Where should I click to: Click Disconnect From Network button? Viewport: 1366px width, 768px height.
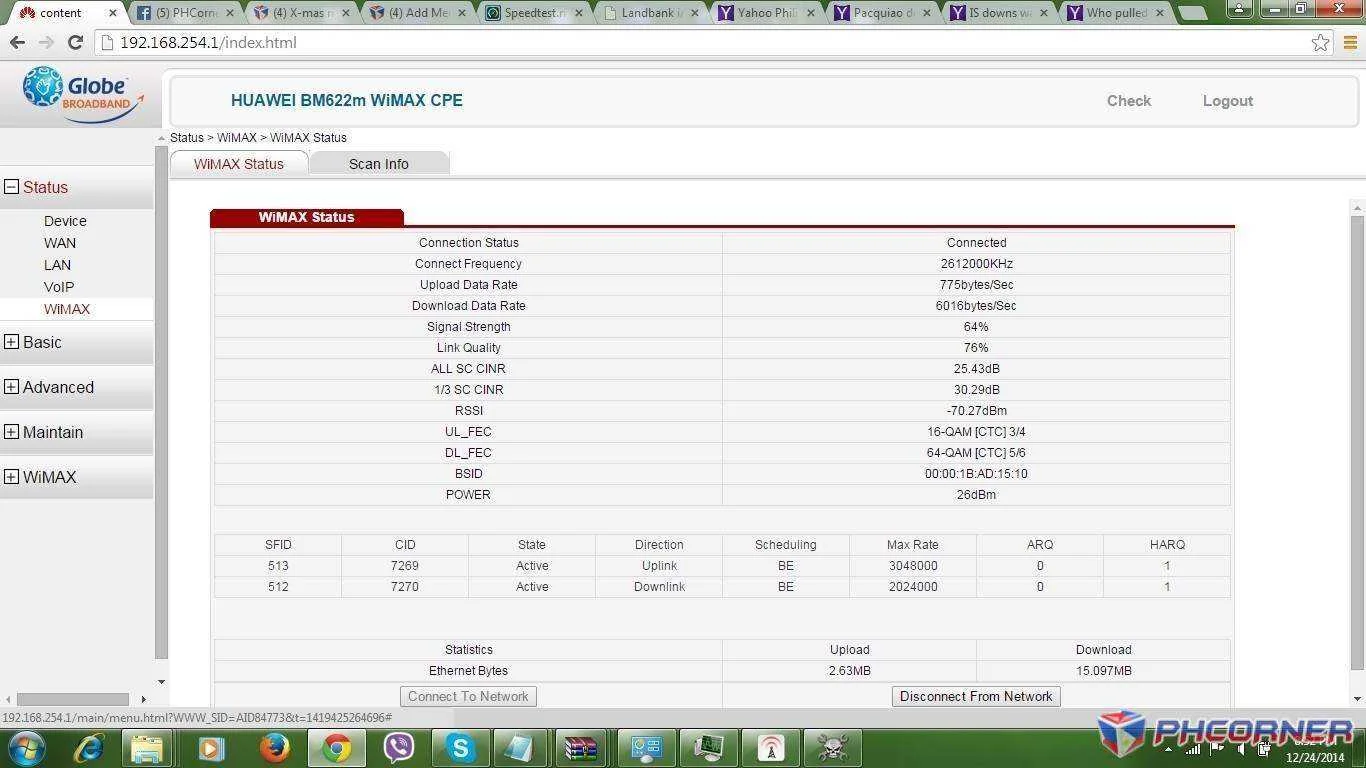pyautogui.click(x=976, y=696)
